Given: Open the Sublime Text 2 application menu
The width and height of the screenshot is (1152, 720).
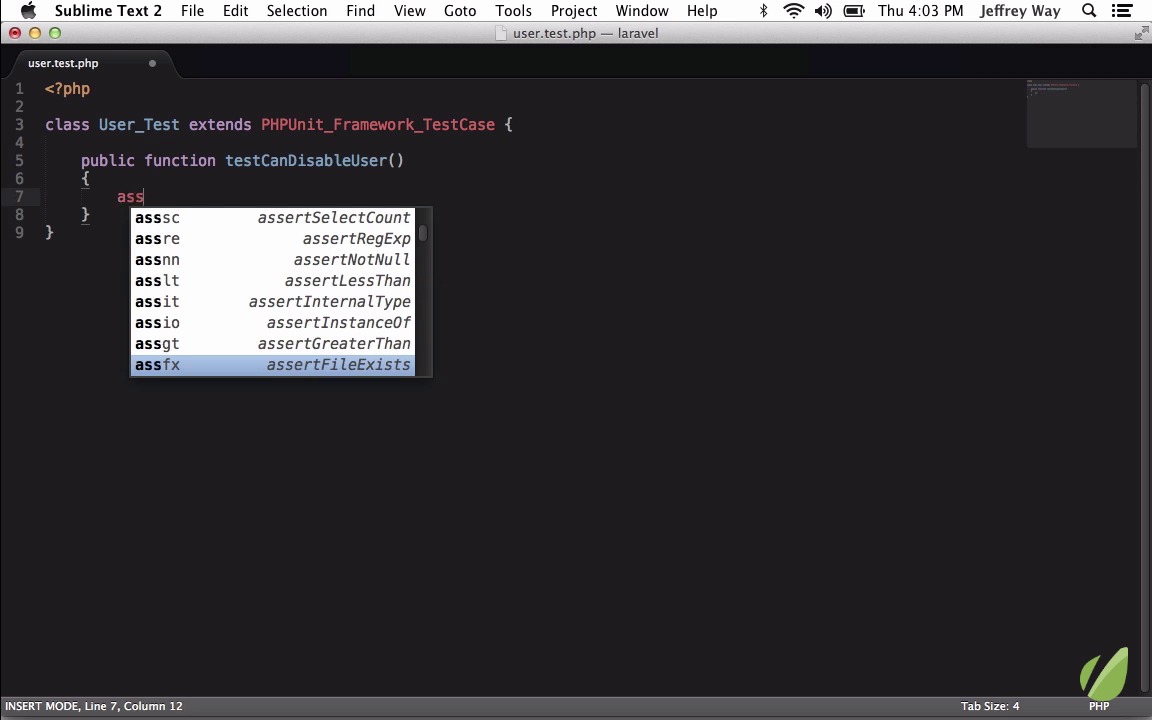Looking at the screenshot, I should pos(108,11).
